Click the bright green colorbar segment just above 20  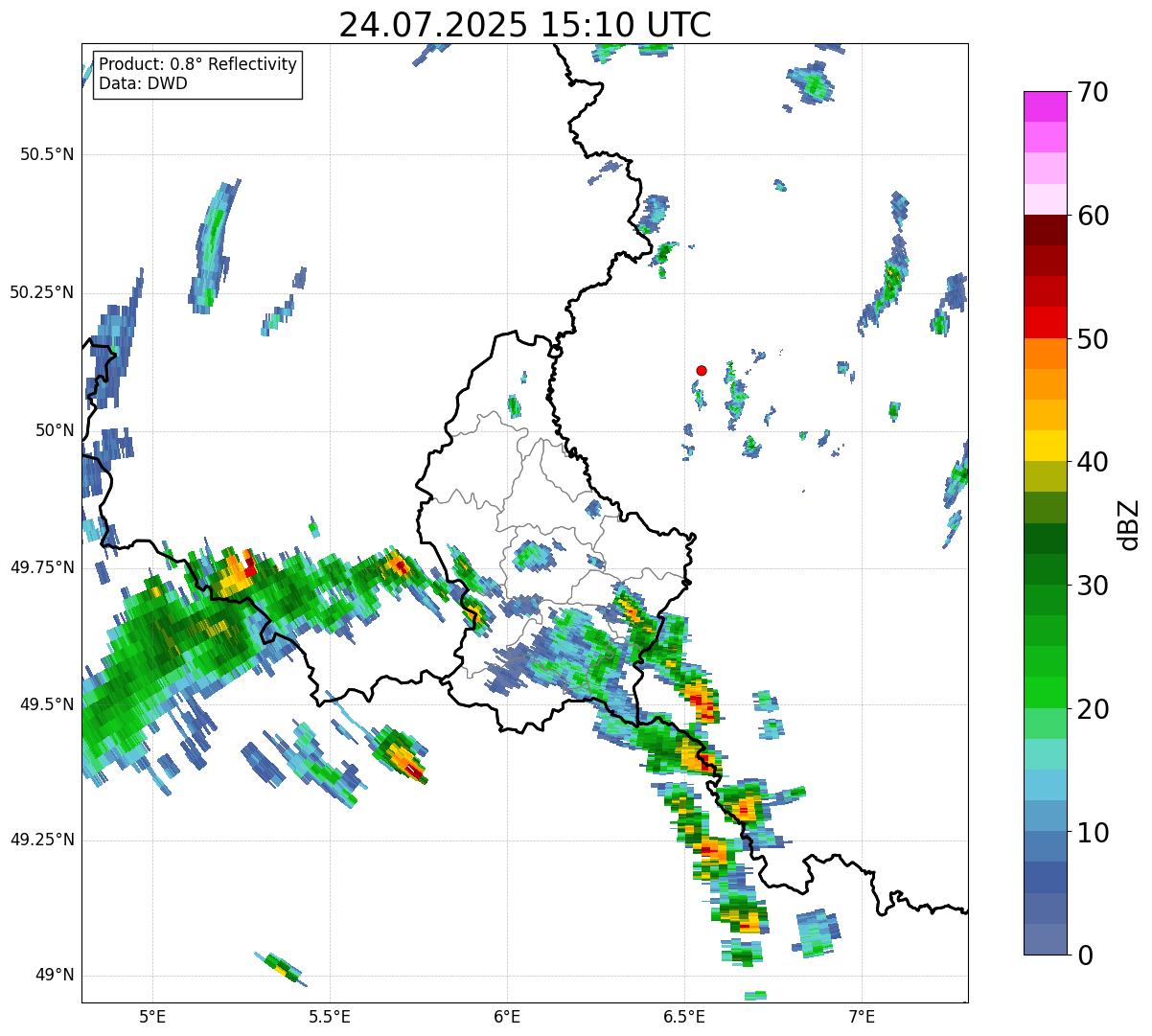(x=1045, y=693)
